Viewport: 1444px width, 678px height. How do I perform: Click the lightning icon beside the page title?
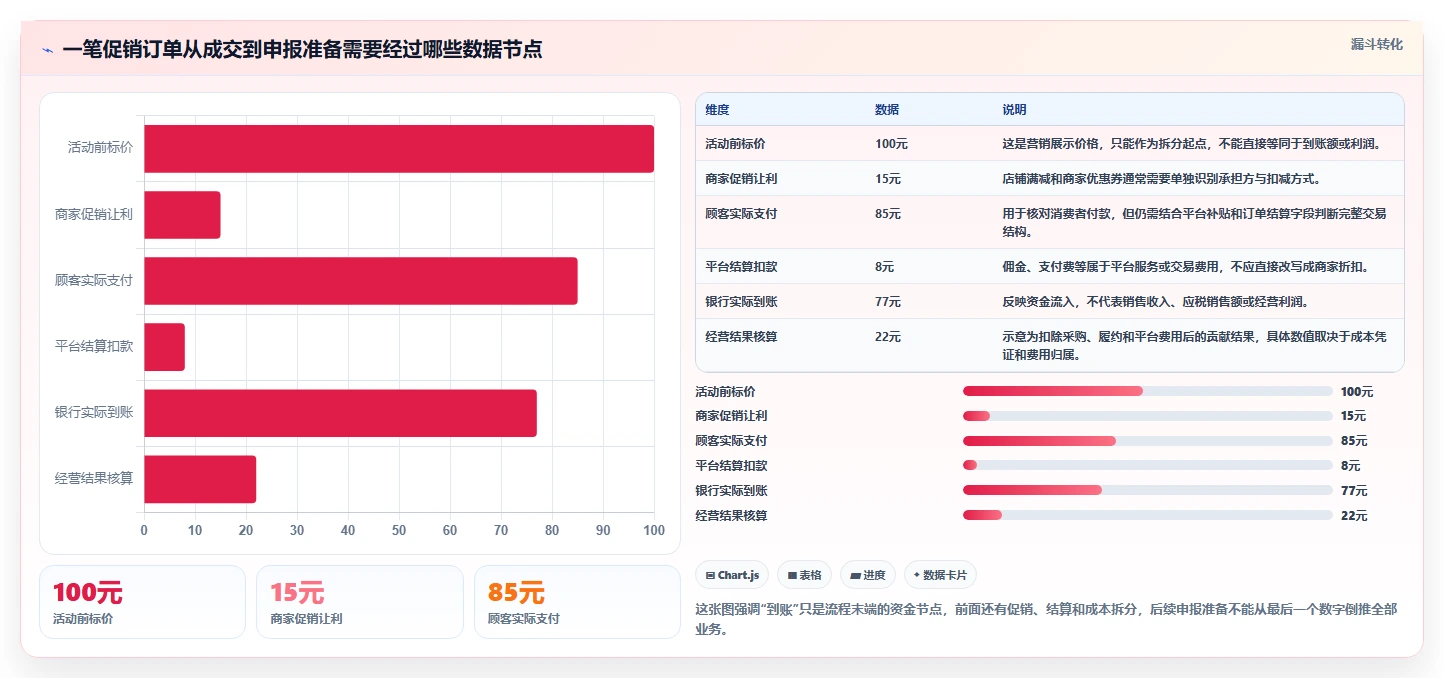[x=47, y=50]
